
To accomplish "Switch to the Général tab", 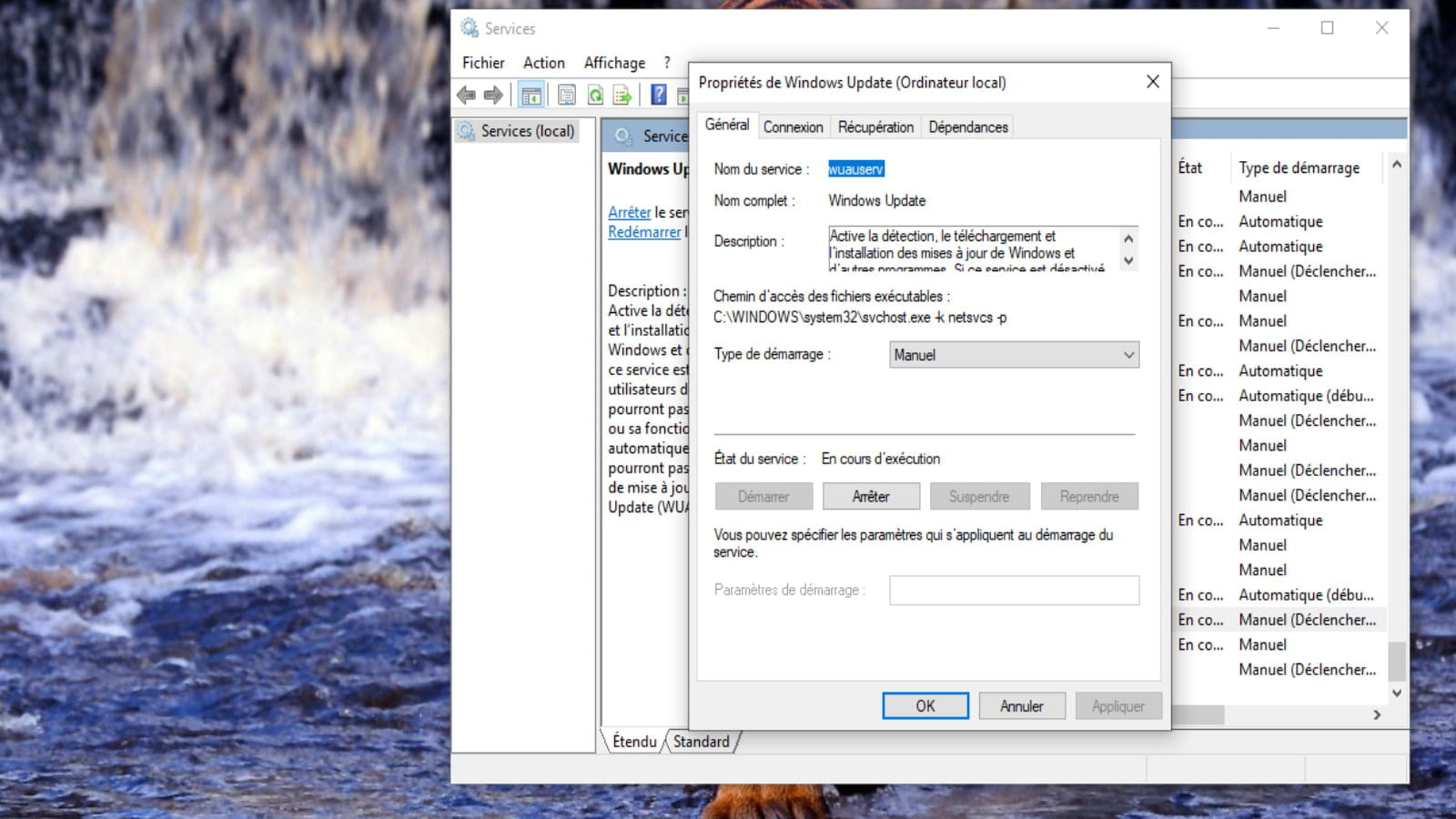I will click(x=727, y=125).
